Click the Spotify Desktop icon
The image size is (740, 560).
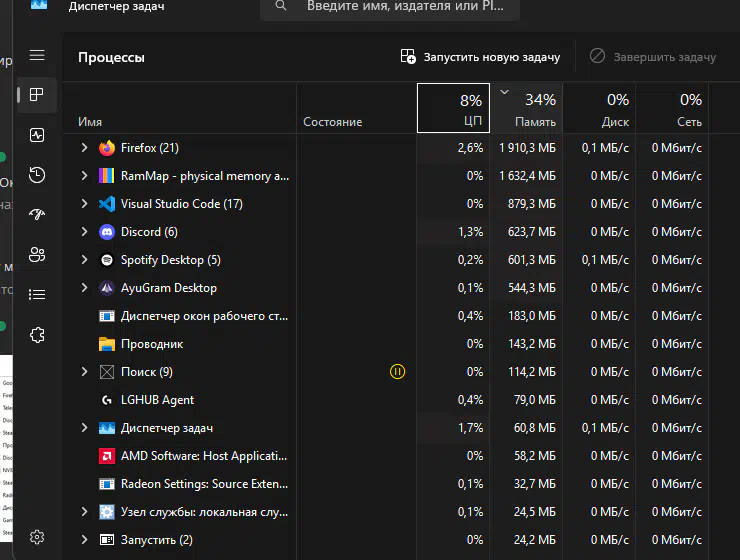(x=107, y=260)
